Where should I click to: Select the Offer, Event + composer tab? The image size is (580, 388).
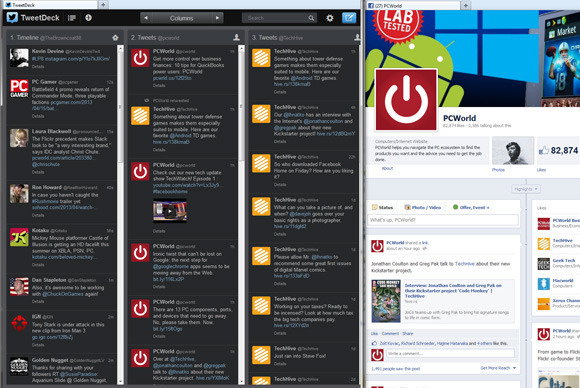point(471,208)
